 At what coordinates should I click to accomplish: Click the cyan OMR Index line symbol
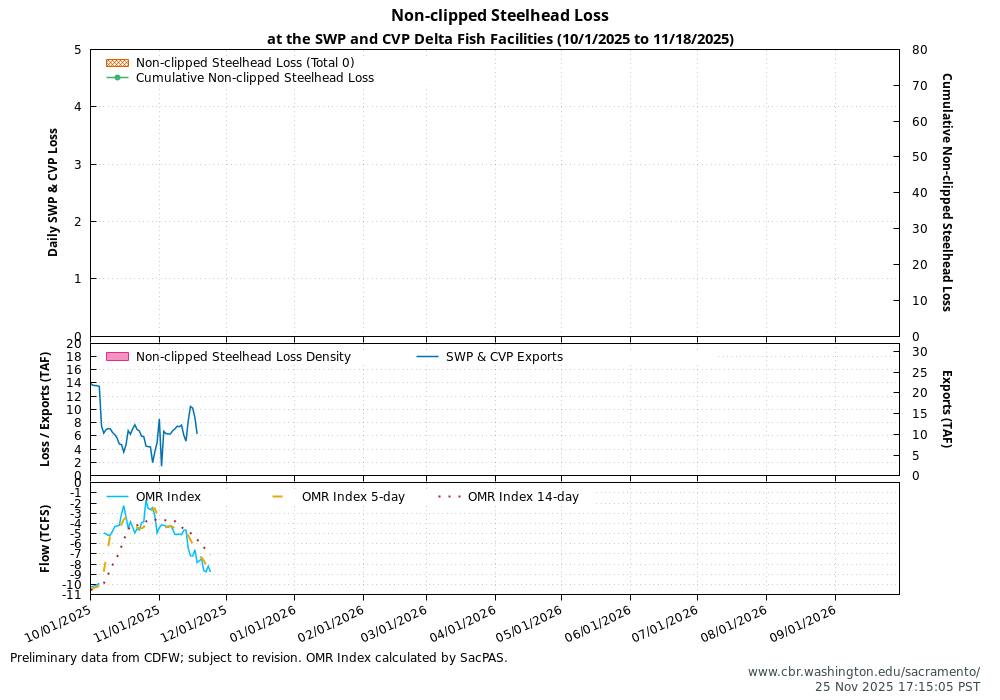(117, 496)
